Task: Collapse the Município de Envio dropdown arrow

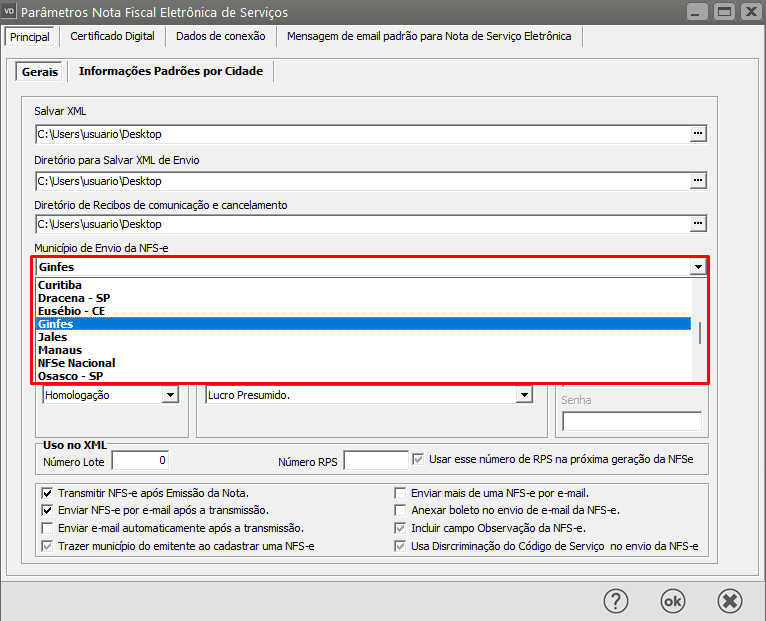Action: tap(698, 267)
